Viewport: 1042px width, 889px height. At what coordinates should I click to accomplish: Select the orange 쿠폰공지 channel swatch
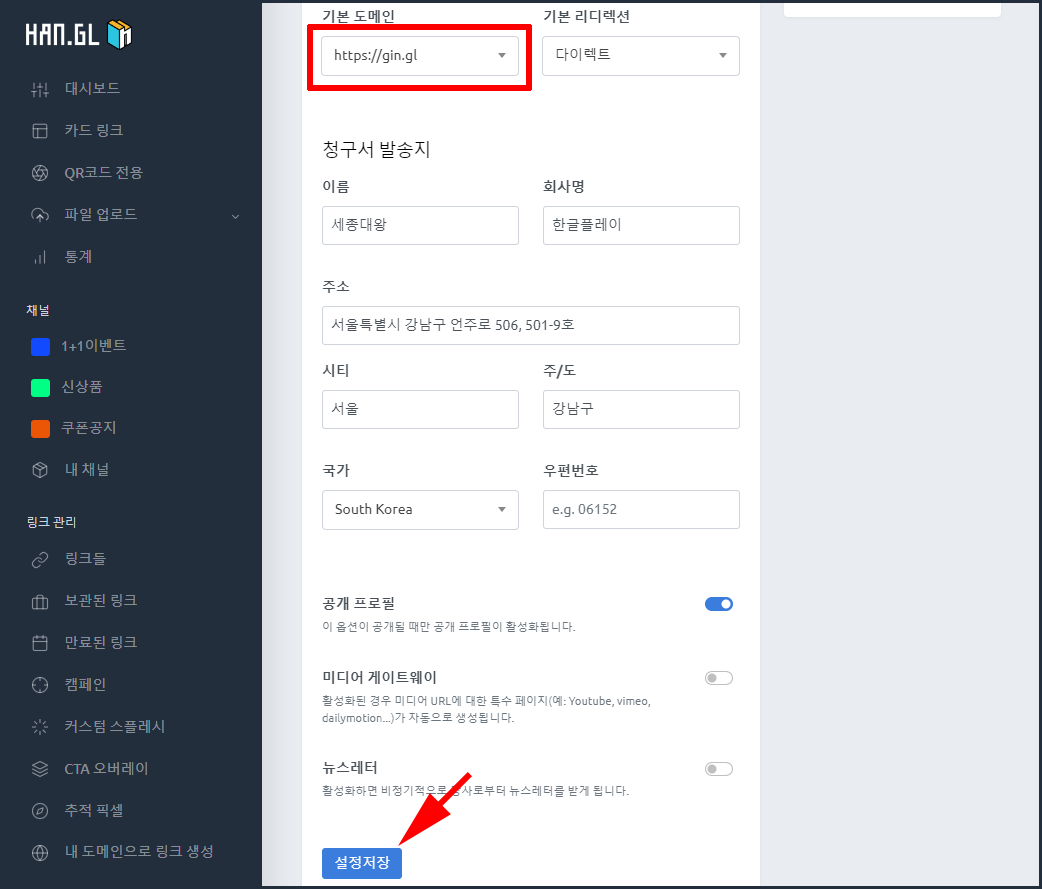tap(41, 429)
